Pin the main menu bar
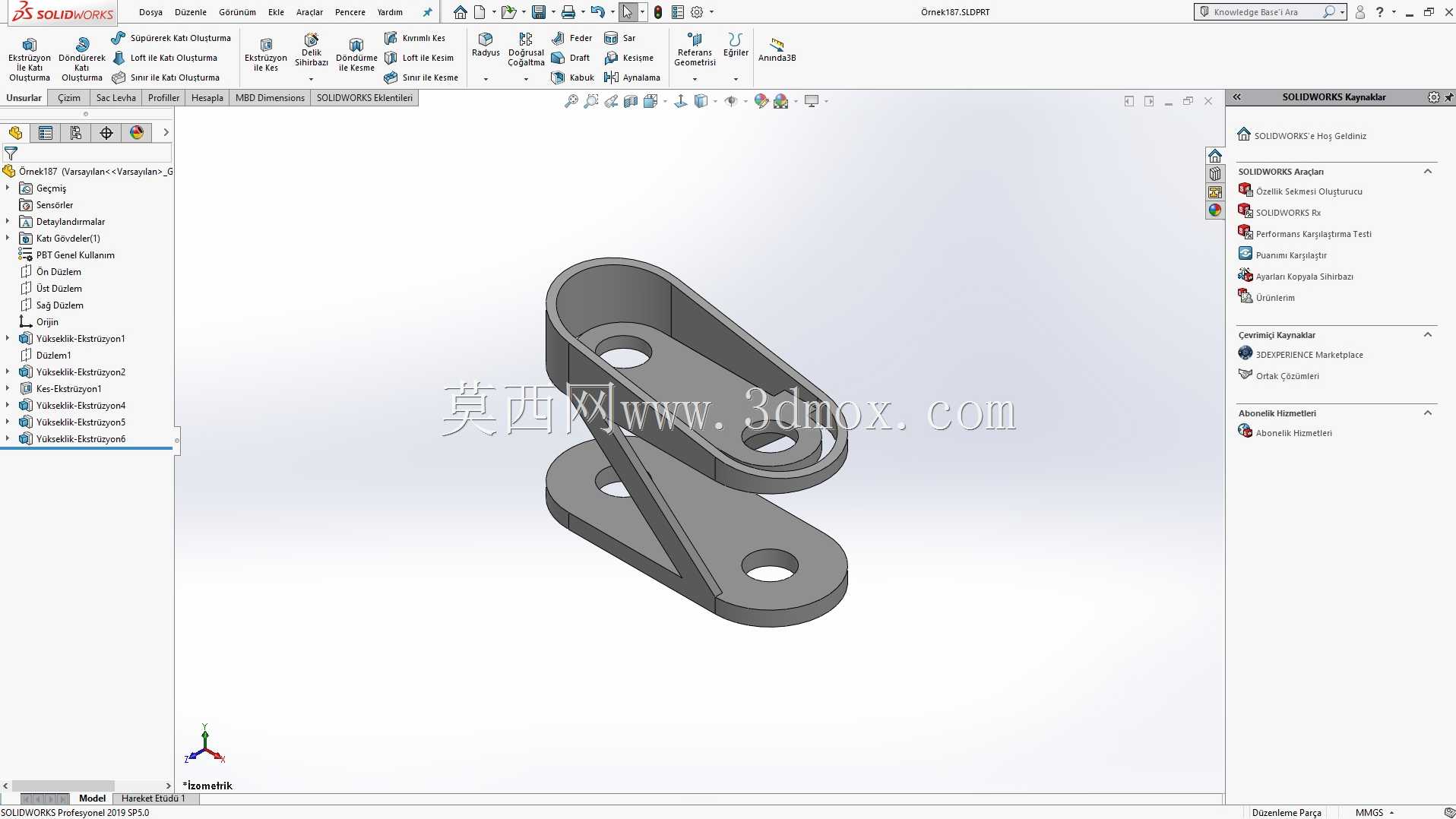The width and height of the screenshot is (1456, 819). [427, 12]
